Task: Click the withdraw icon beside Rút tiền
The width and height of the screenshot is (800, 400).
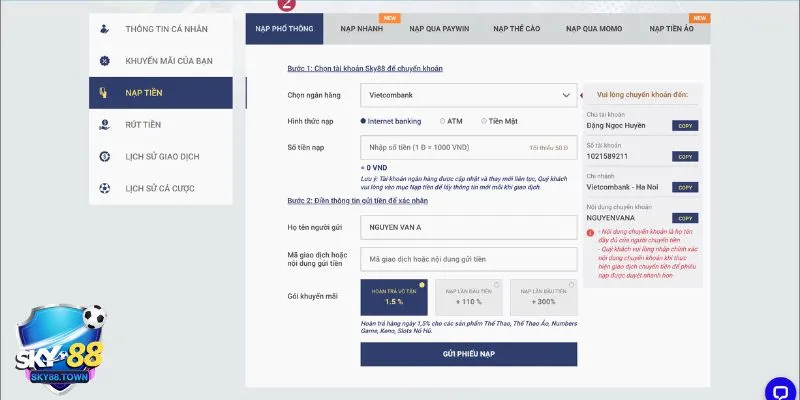Action: click(104, 124)
